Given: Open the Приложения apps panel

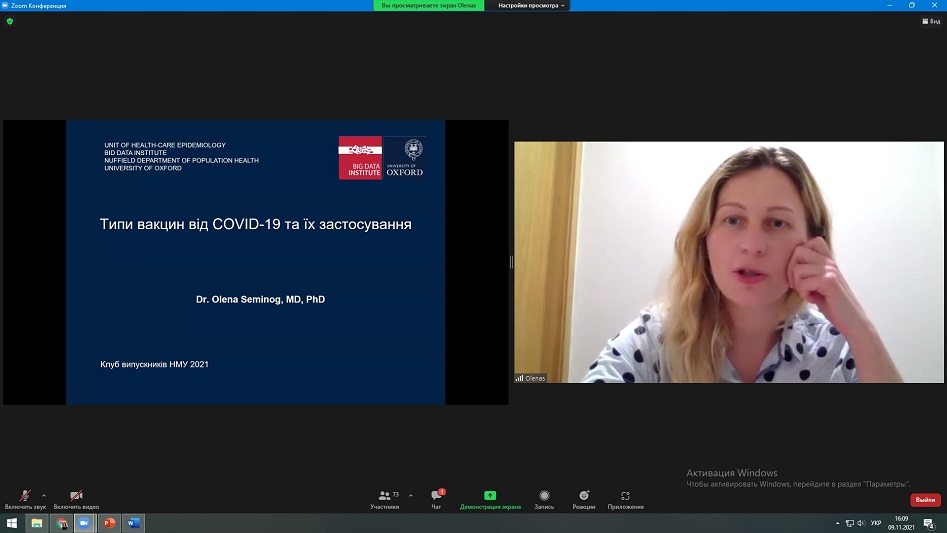Looking at the screenshot, I should click(x=625, y=496).
